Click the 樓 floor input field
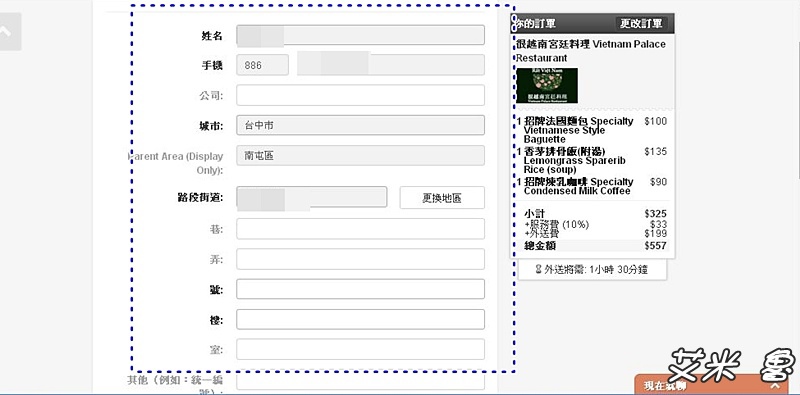The image size is (800, 395). [360, 319]
